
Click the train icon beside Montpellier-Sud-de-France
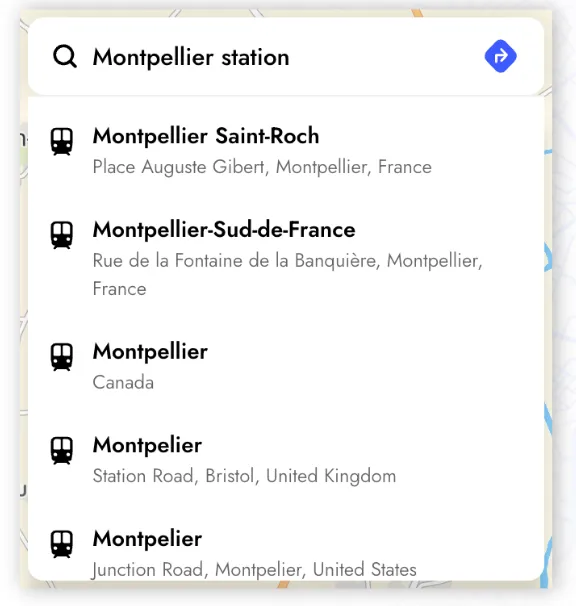[x=62, y=235]
